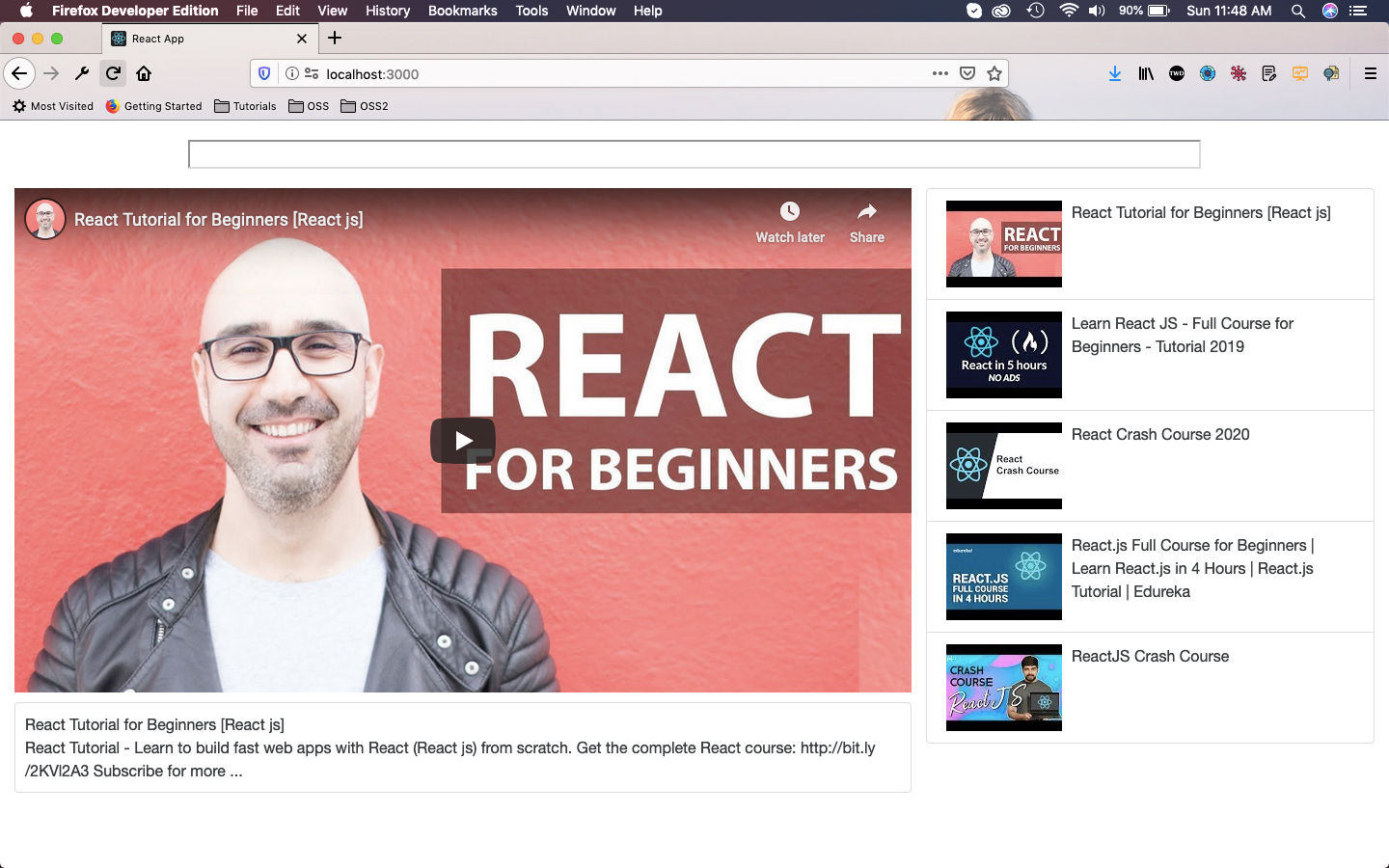The height and width of the screenshot is (868, 1389).
Task: Open the Tutorials bookmarks folder
Action: [245, 106]
